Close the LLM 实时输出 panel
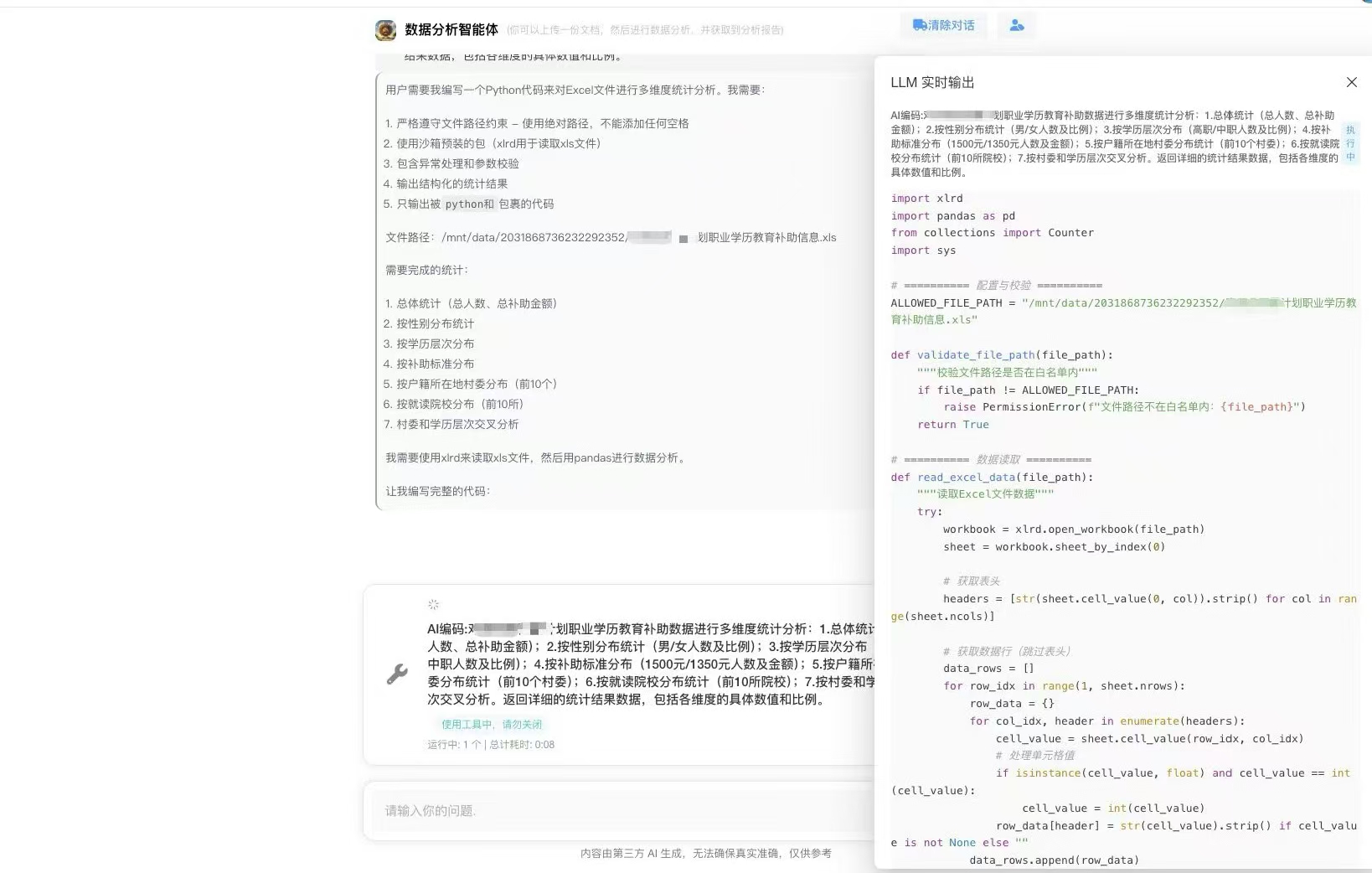This screenshot has height=873, width=1372. [x=1351, y=82]
